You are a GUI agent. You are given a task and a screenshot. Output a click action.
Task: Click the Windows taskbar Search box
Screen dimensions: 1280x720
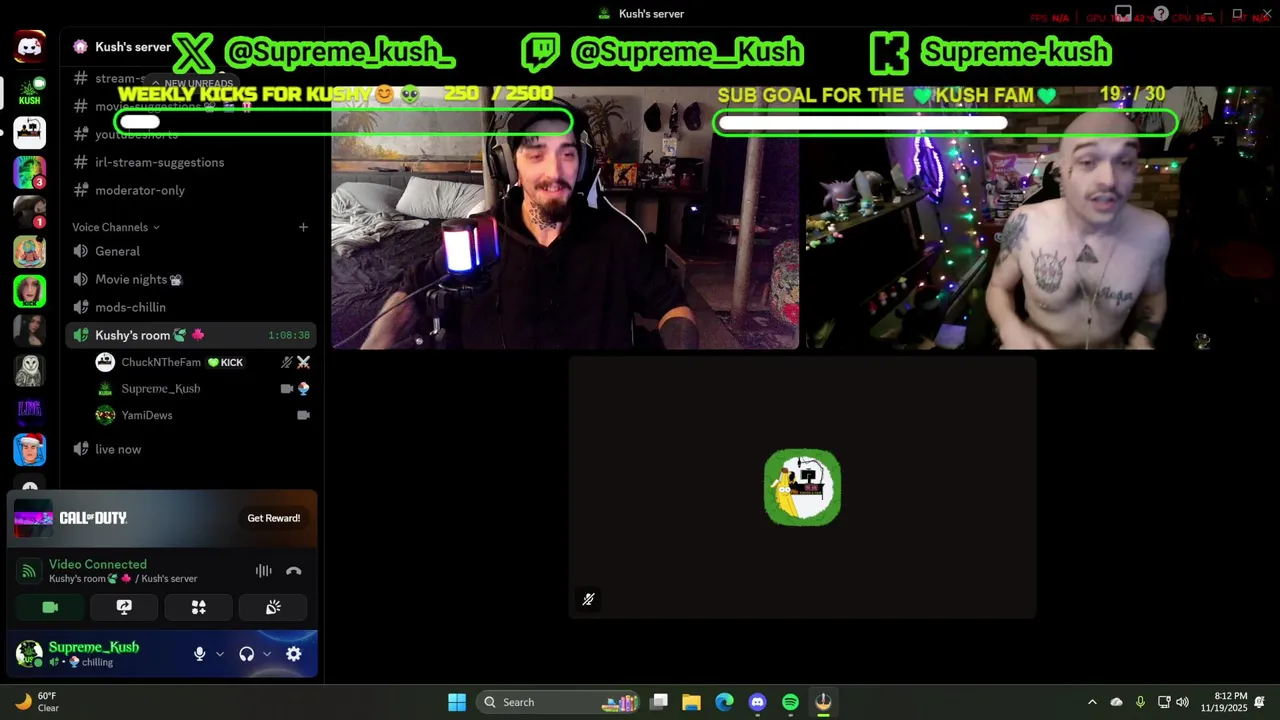tap(558, 702)
